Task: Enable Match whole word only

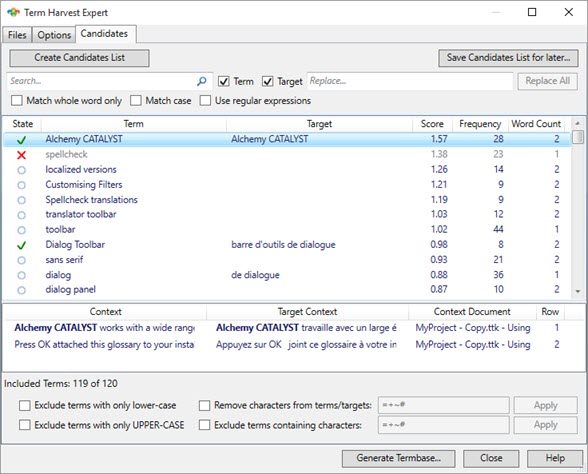Action: pos(16,100)
